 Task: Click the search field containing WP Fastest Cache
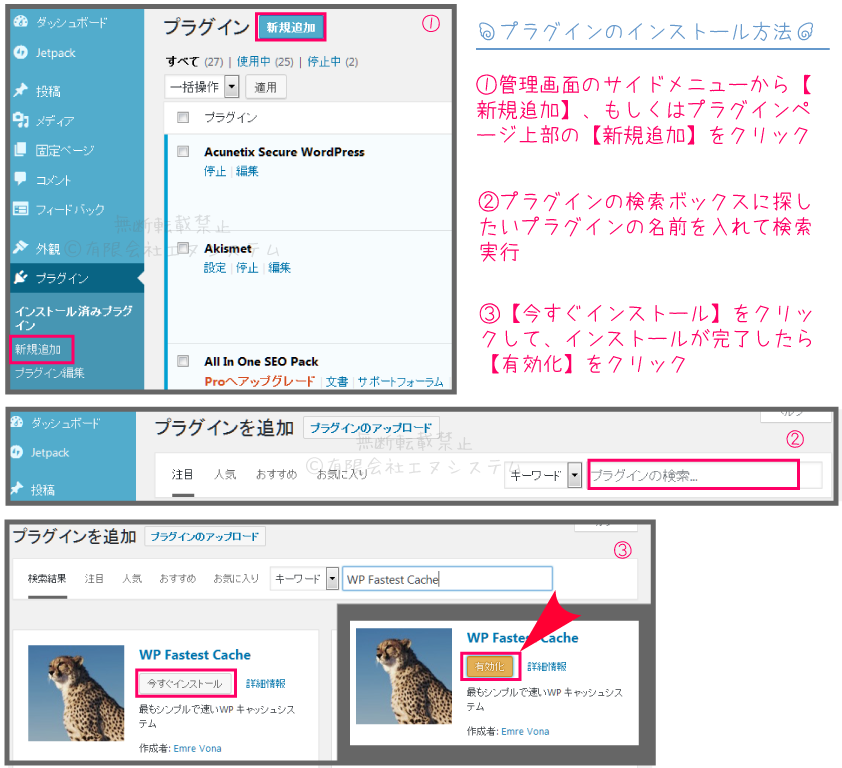(447, 579)
